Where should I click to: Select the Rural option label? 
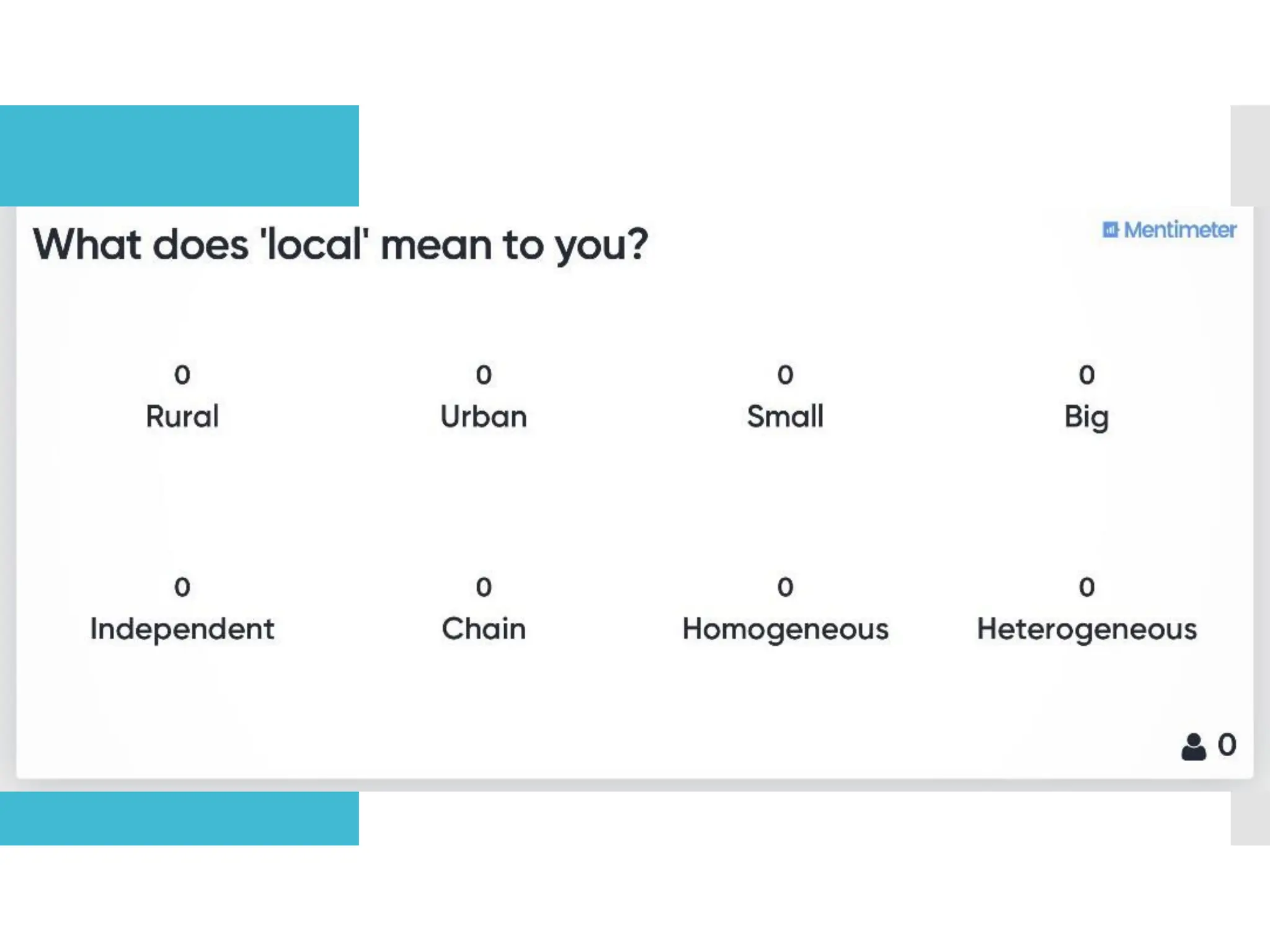182,416
